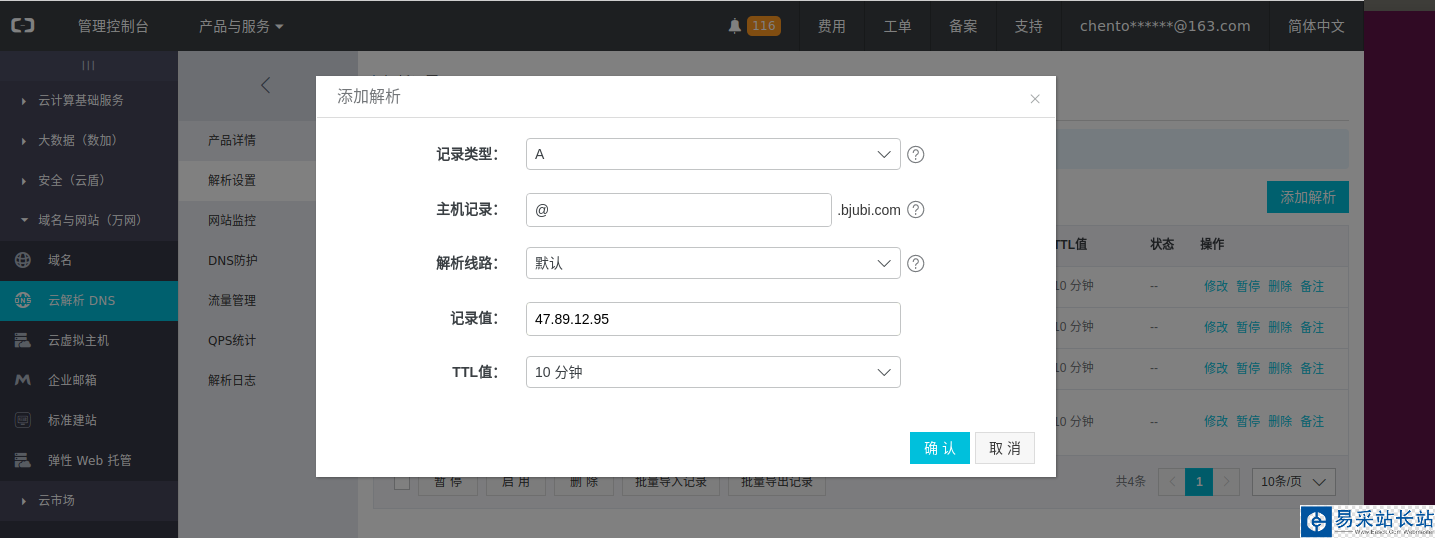Screen dimensions: 1435x538
Task: Click the Aliyun logo icon
Action: 23,26
